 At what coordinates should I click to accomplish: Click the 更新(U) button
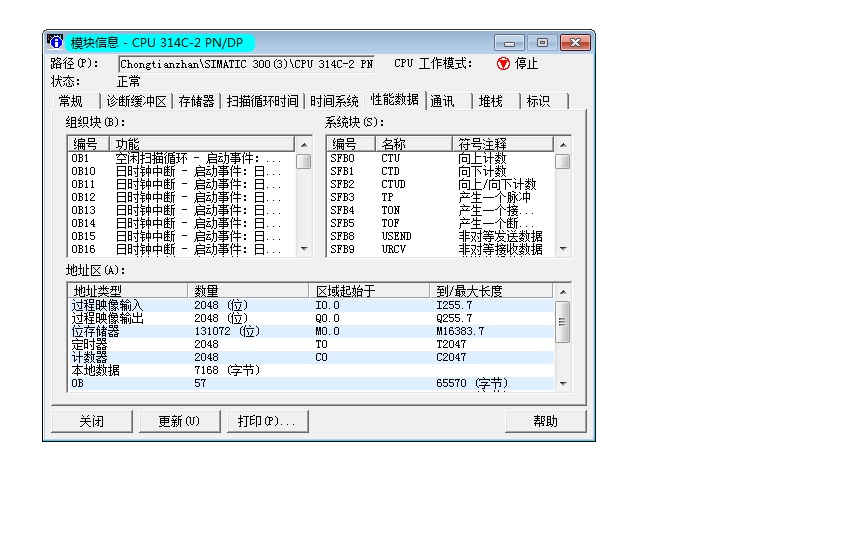[179, 422]
